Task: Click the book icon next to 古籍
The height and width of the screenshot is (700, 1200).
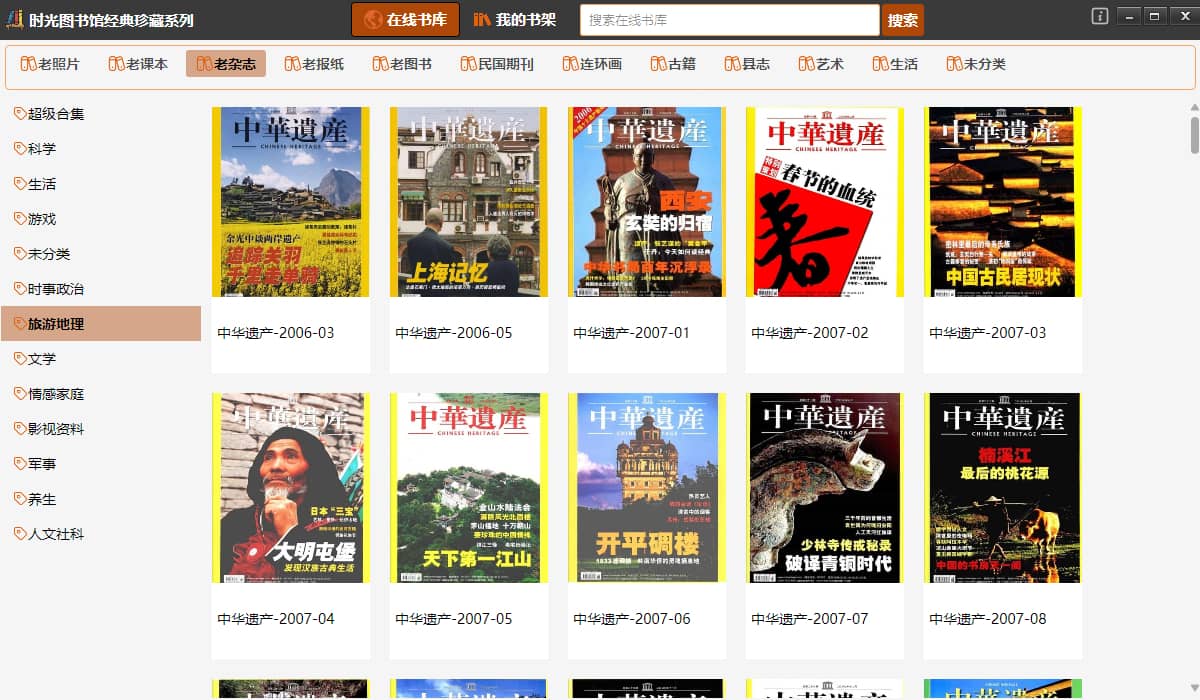Action: [658, 64]
